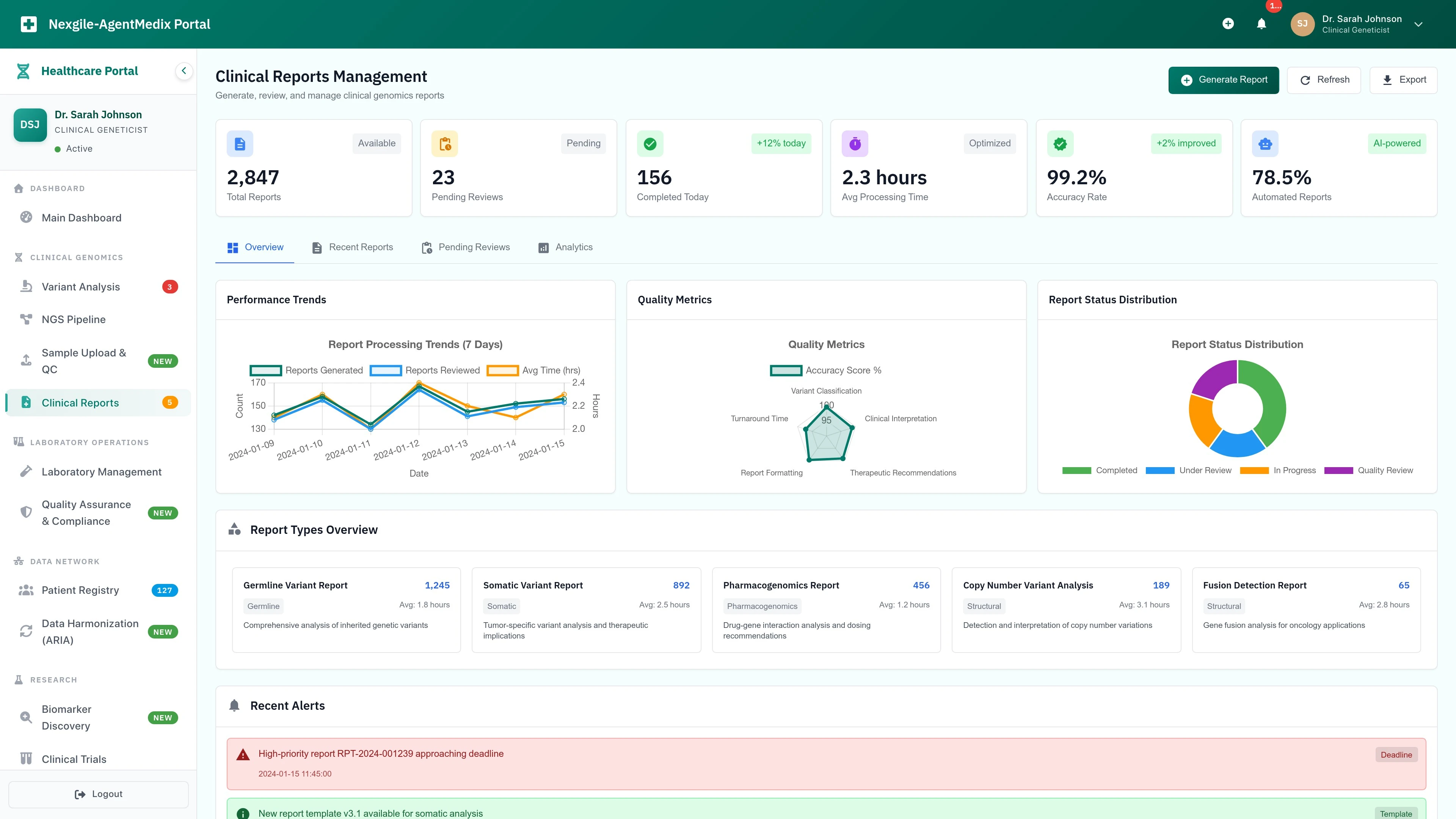Viewport: 1456px width, 819px height.
Task: Expand the Dr. Sarah Johnson account menu
Action: point(1418,24)
